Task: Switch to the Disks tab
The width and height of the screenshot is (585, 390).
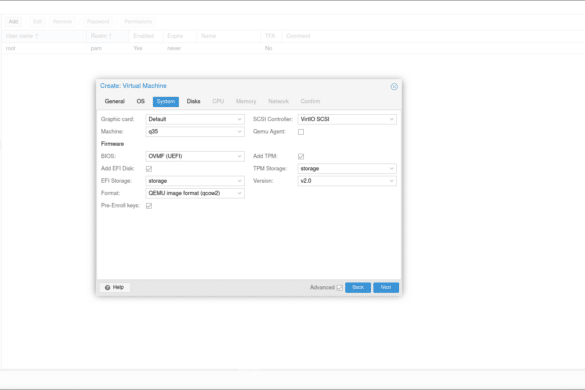Action: pyautogui.click(x=194, y=102)
